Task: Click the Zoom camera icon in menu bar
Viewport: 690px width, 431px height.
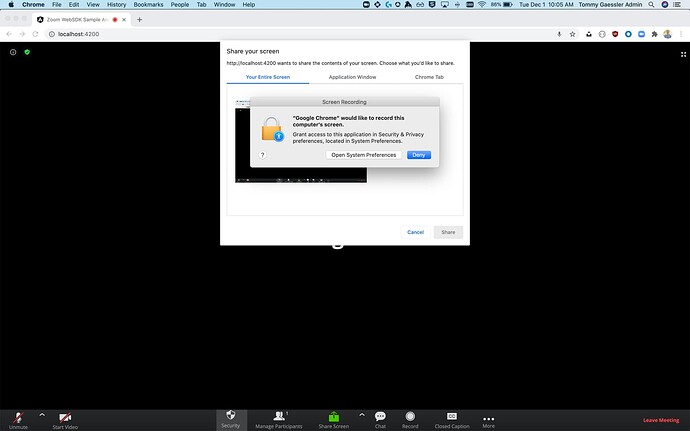Action: point(366,4)
